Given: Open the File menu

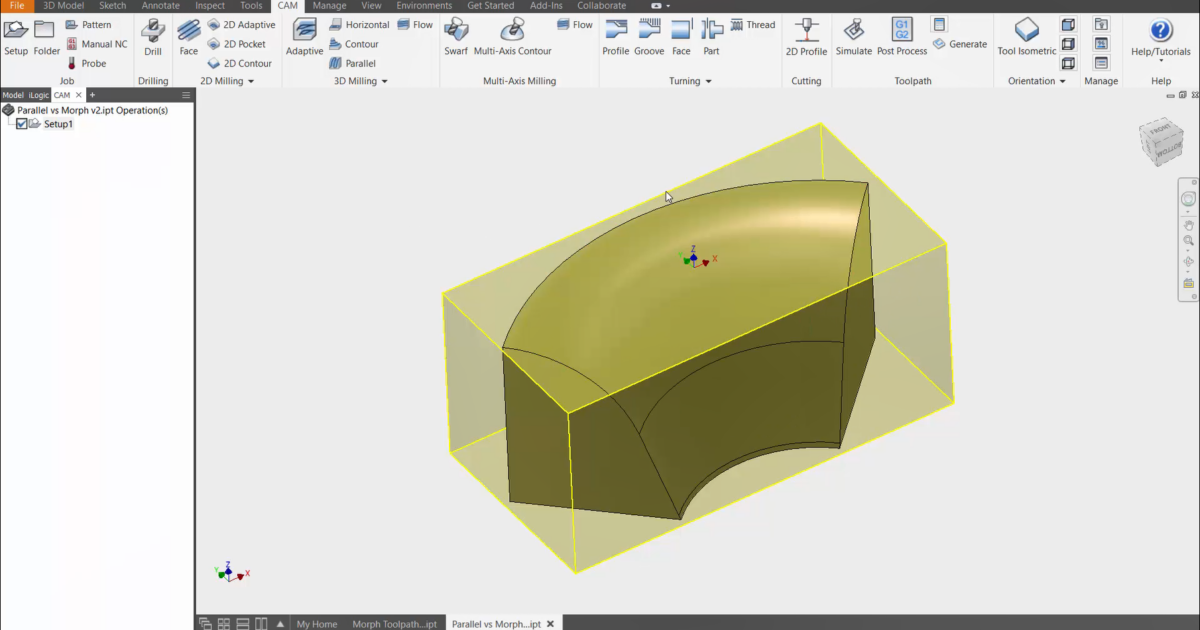Looking at the screenshot, I should tap(17, 5).
